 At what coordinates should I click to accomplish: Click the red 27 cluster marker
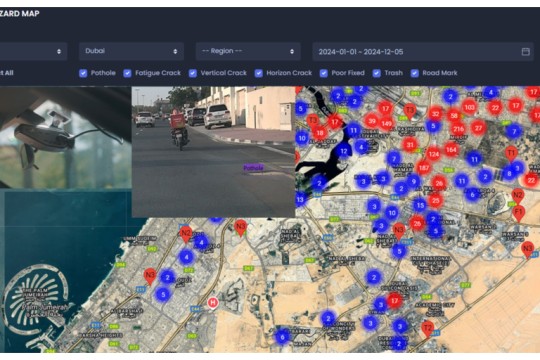[478, 128]
